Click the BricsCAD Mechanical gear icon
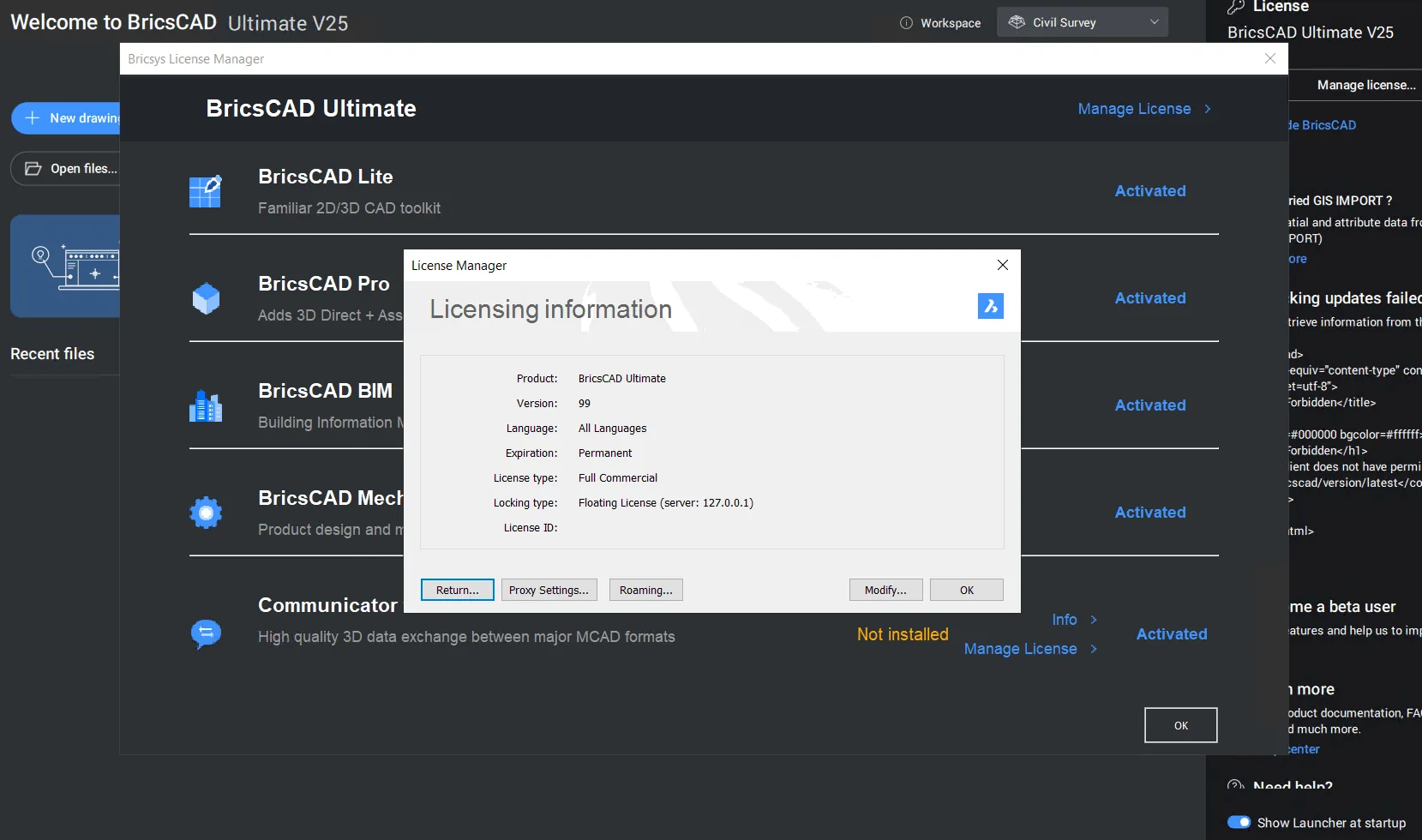 206,513
